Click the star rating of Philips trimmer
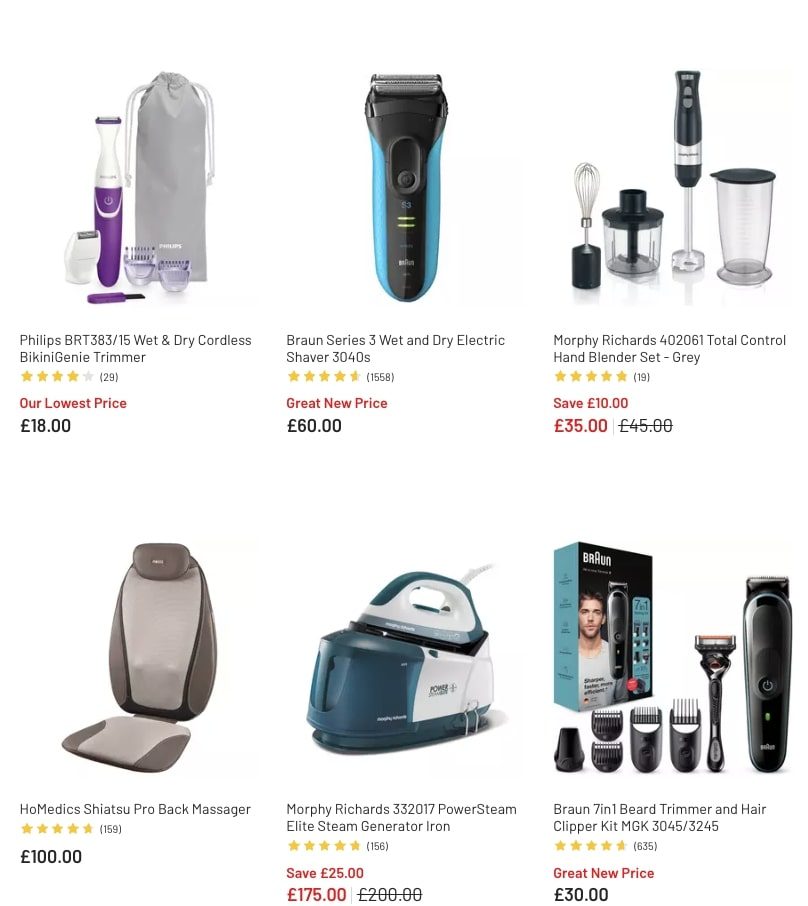Viewport: 808px width, 906px height. [x=57, y=377]
